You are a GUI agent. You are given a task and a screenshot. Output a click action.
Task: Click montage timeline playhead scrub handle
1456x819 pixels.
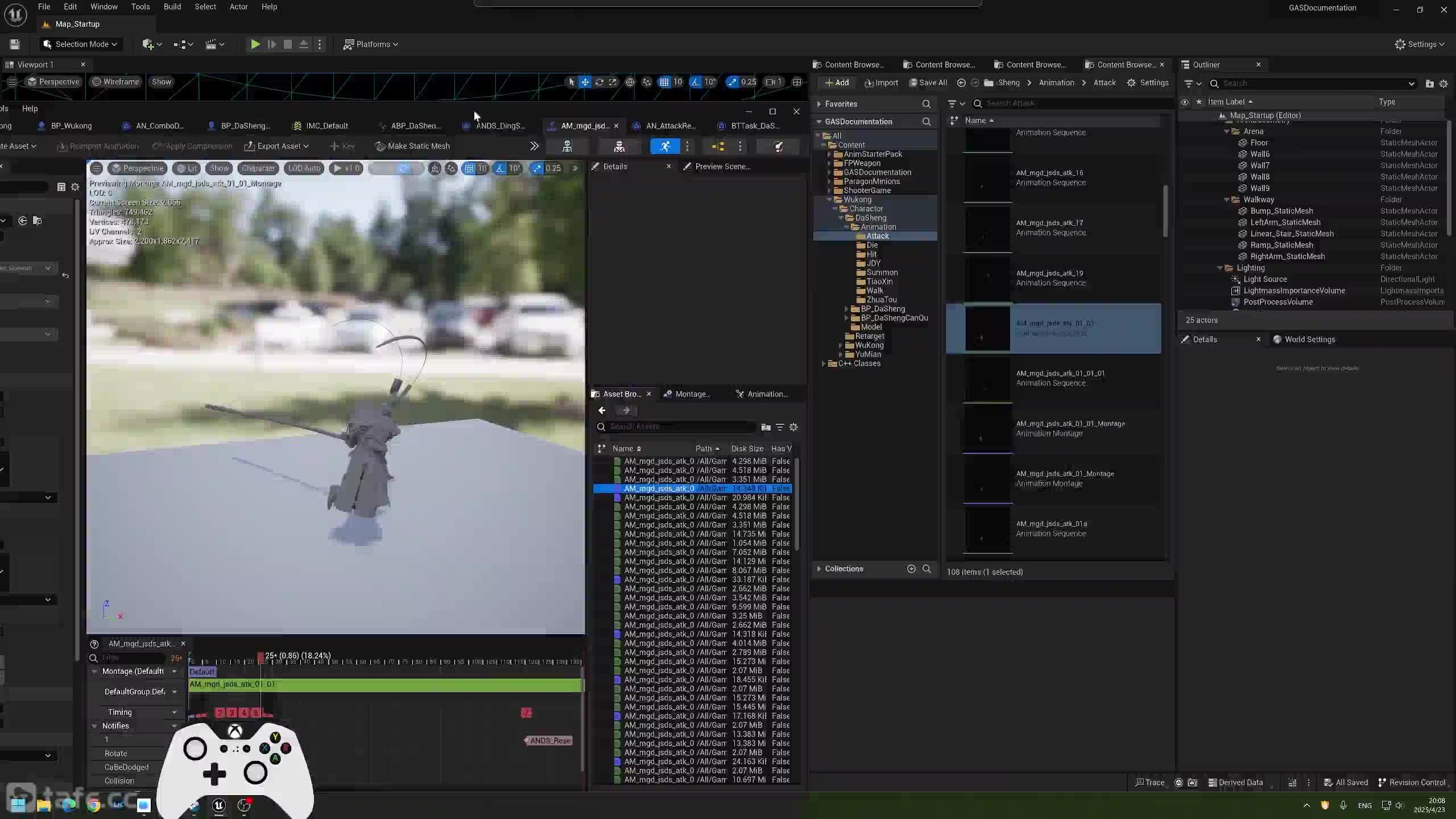pyautogui.click(x=260, y=658)
